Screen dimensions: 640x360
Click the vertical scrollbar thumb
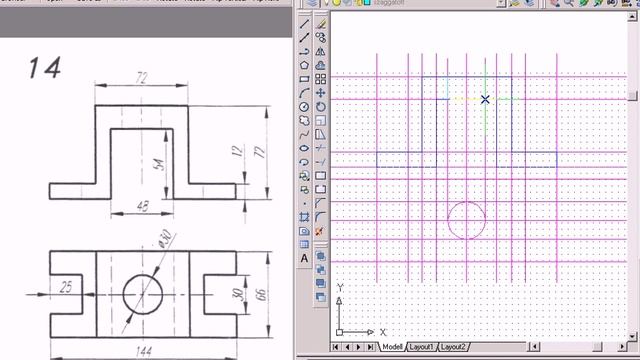pos(633,96)
